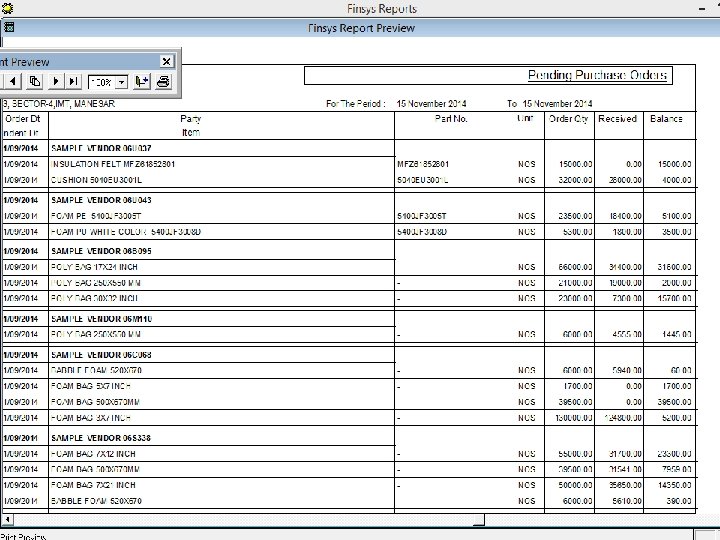Select INSULATION FELT MFZ61852801 item
The height and width of the screenshot is (540, 720).
point(113,164)
